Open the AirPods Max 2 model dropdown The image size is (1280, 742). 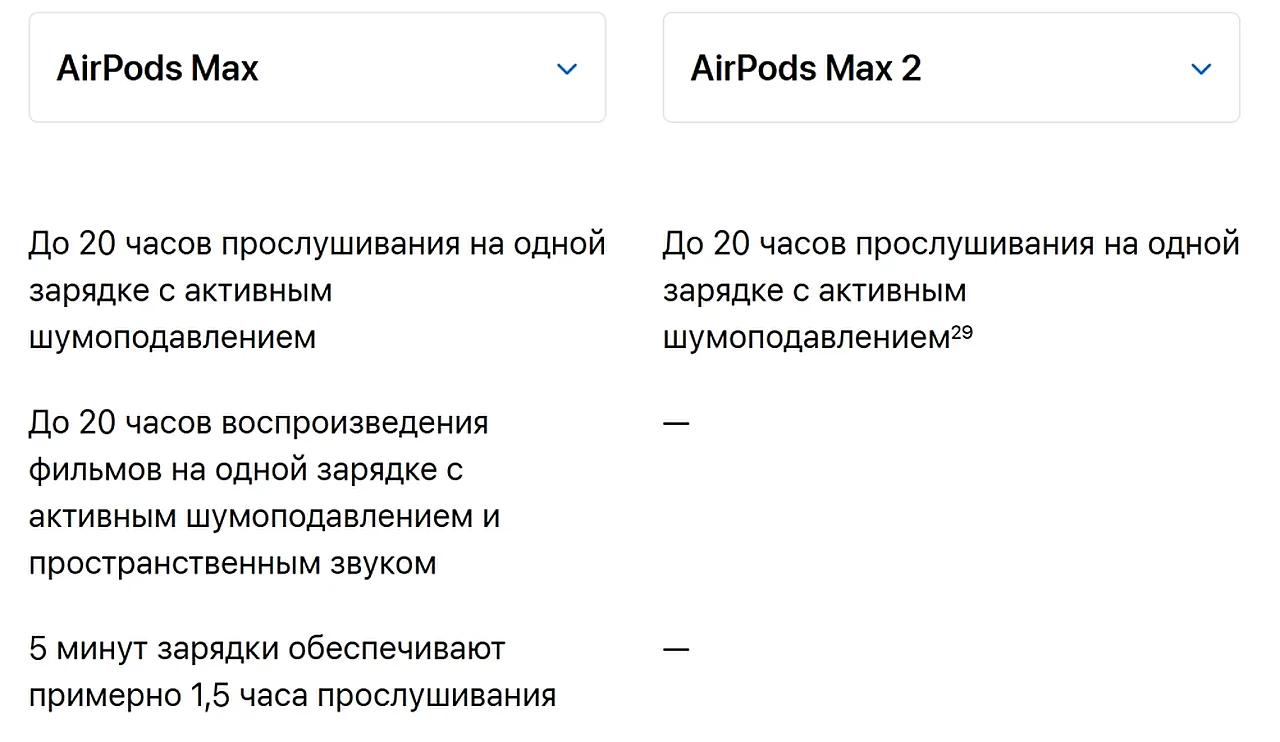tap(950, 68)
